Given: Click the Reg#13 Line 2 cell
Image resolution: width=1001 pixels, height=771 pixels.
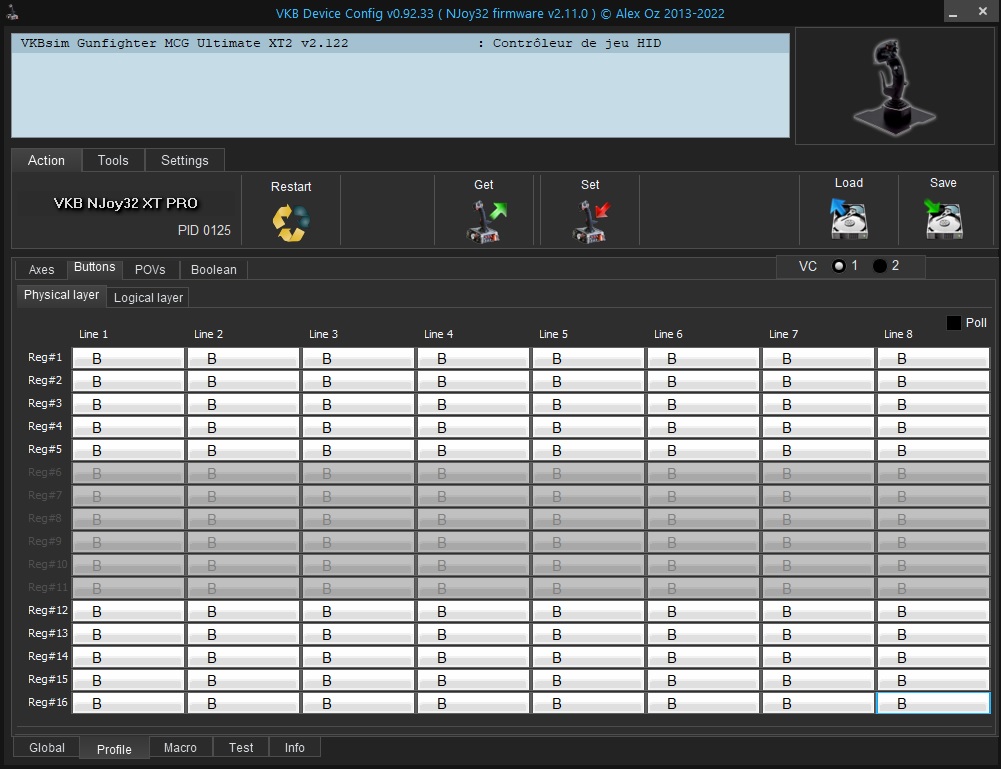Looking at the screenshot, I should click(x=243, y=634).
